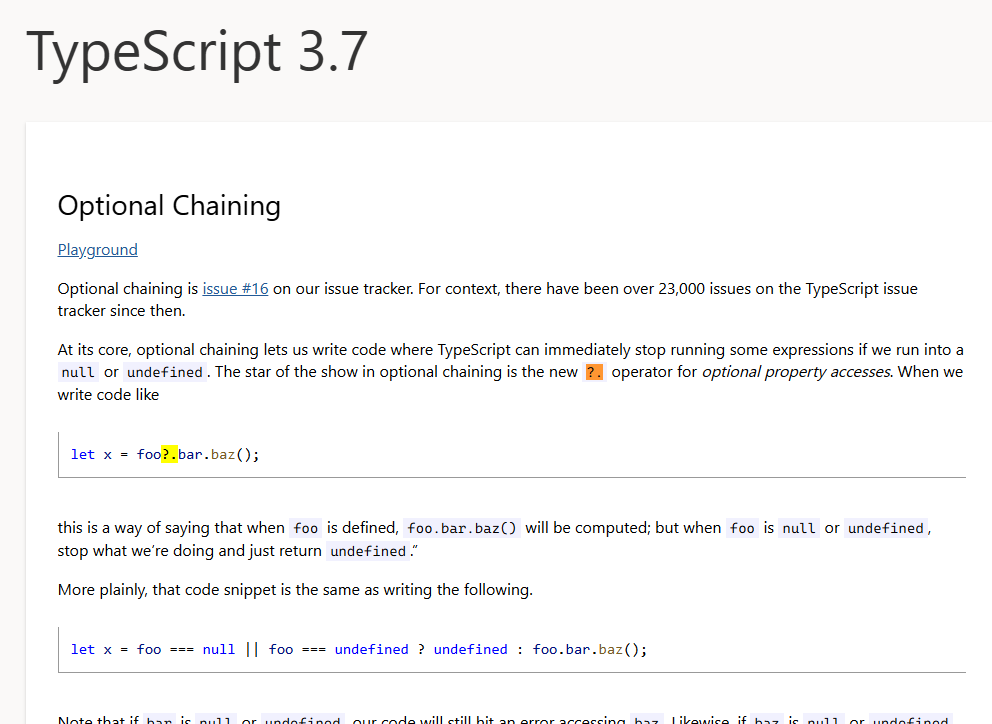Screen dimensions: 992x724
Task: Click the yellow-highlighted ?. in the code block
Action: (169, 454)
